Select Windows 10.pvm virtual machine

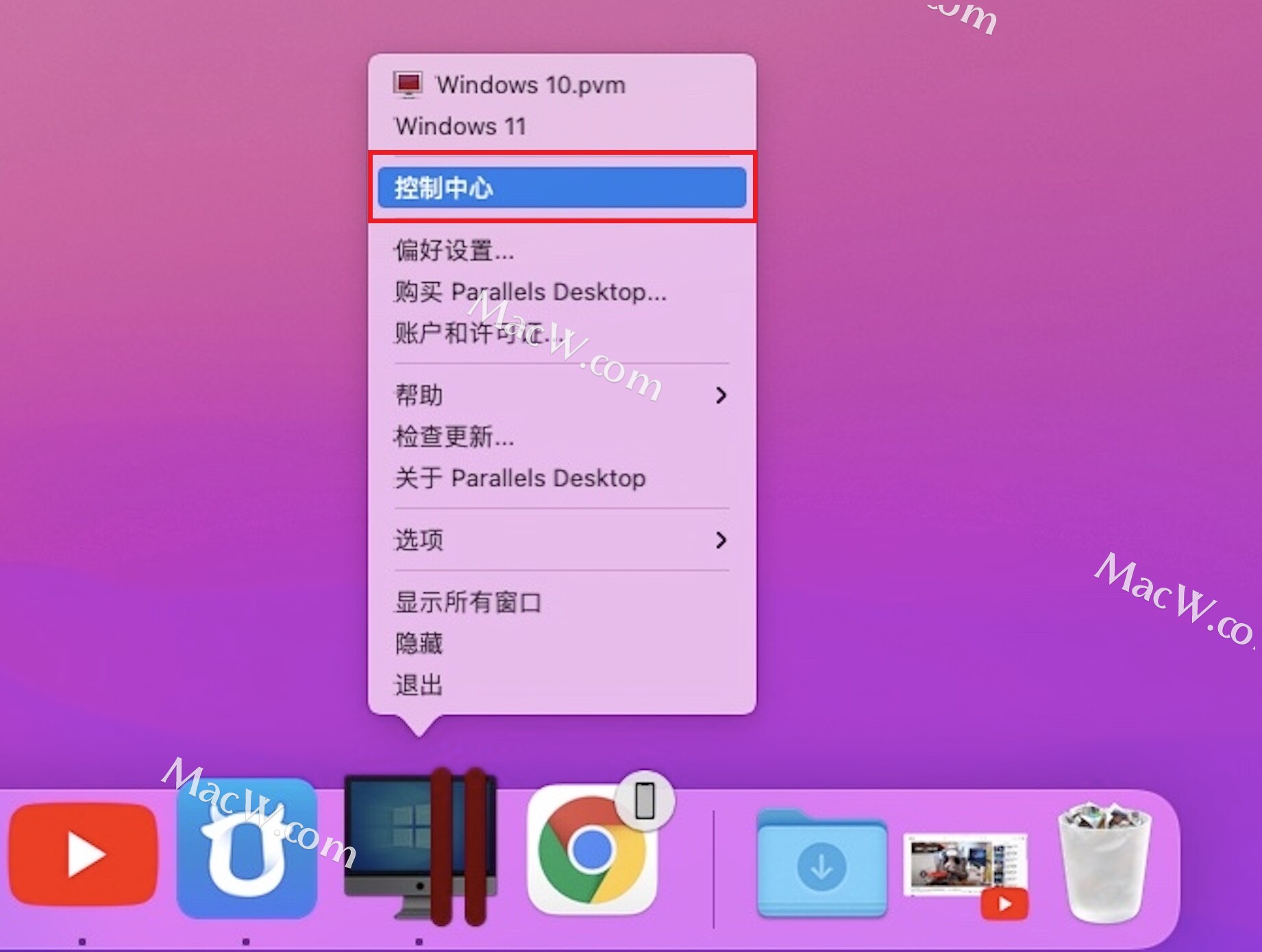[x=562, y=85]
